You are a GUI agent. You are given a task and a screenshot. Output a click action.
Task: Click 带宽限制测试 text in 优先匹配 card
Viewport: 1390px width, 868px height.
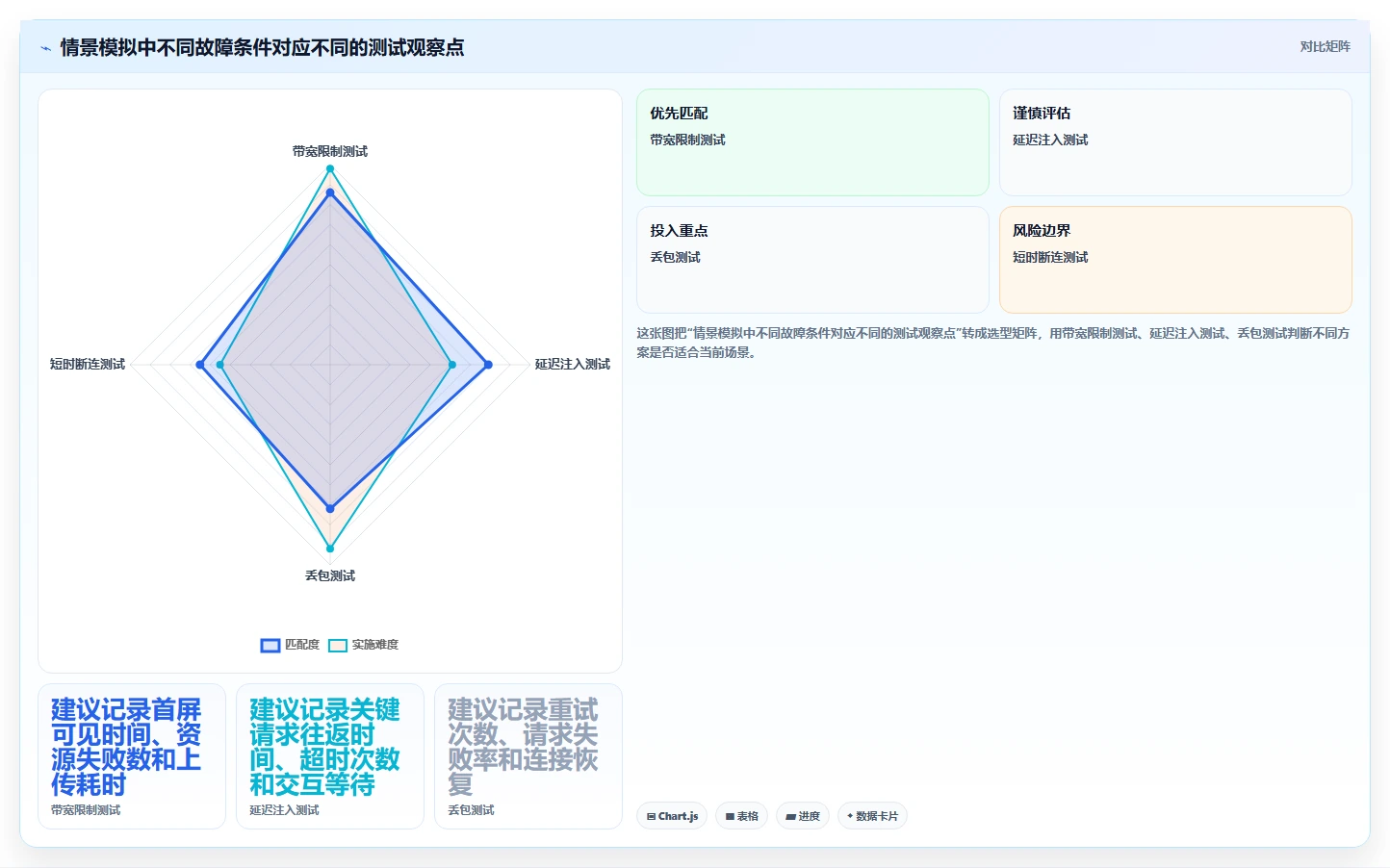point(687,140)
